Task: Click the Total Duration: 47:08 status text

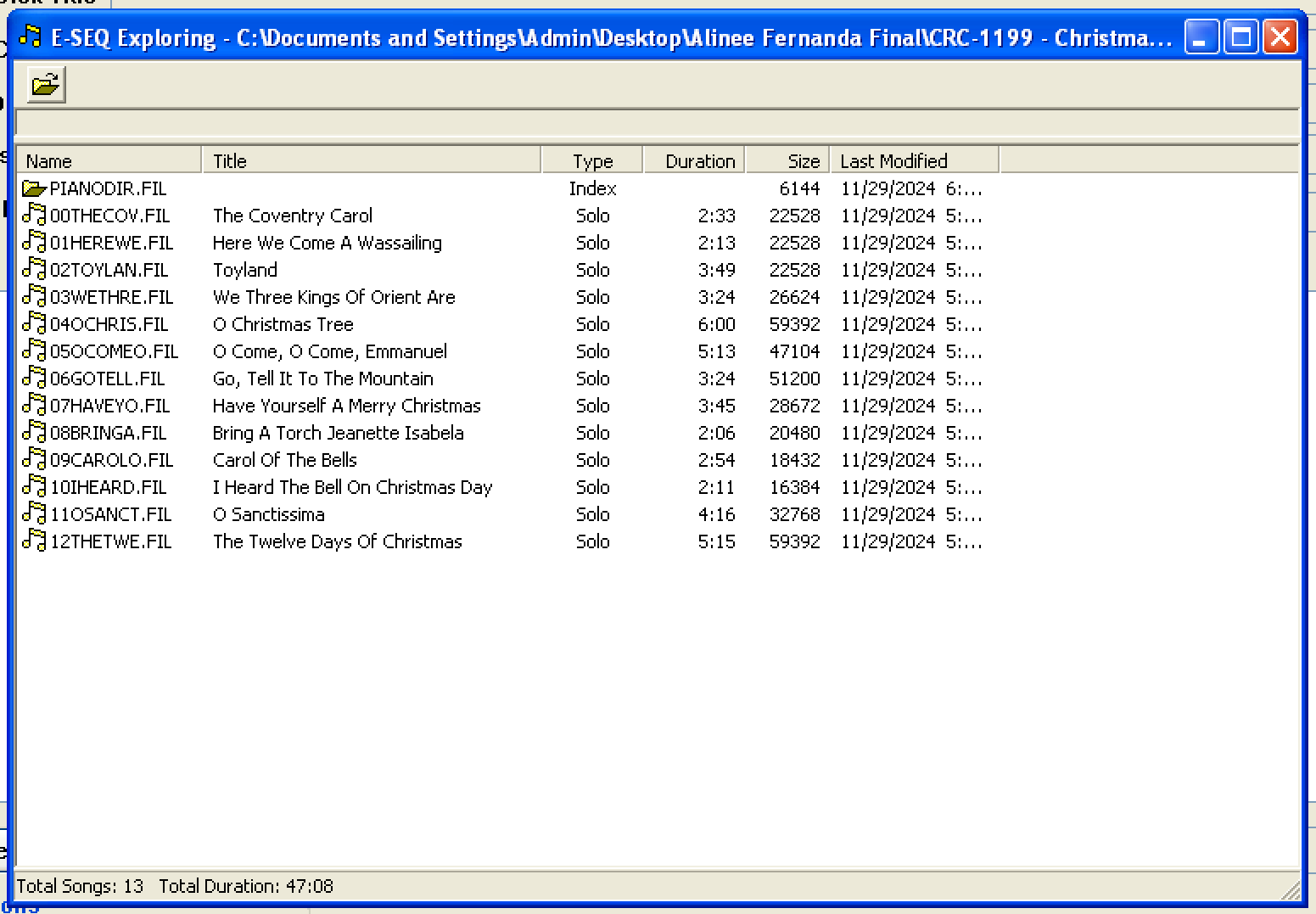Action: point(246,886)
